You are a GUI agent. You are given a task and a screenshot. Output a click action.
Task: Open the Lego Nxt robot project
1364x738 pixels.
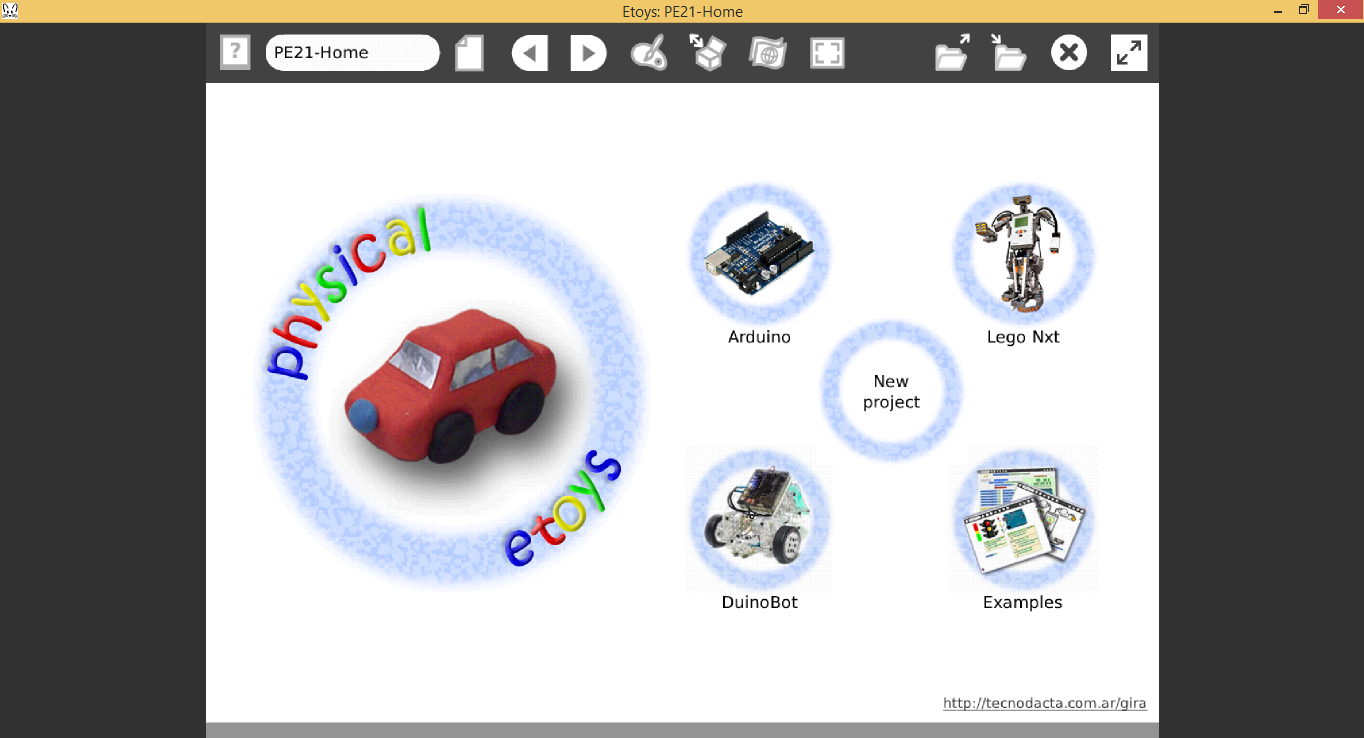pos(1023,254)
